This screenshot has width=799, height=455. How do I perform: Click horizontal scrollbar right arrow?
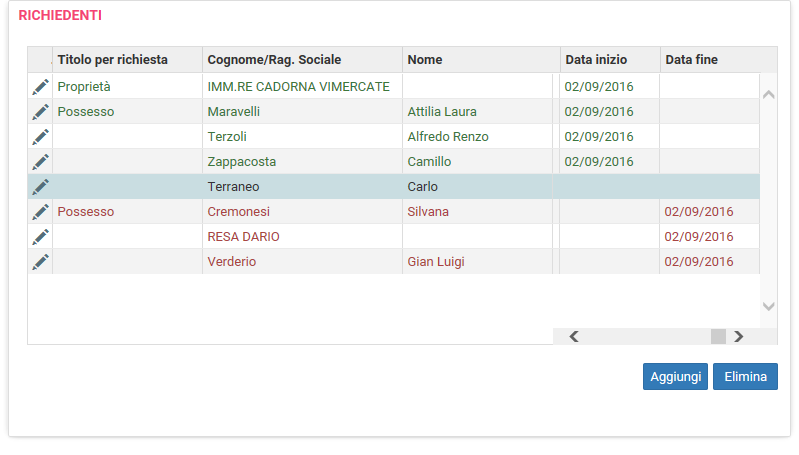pos(738,336)
